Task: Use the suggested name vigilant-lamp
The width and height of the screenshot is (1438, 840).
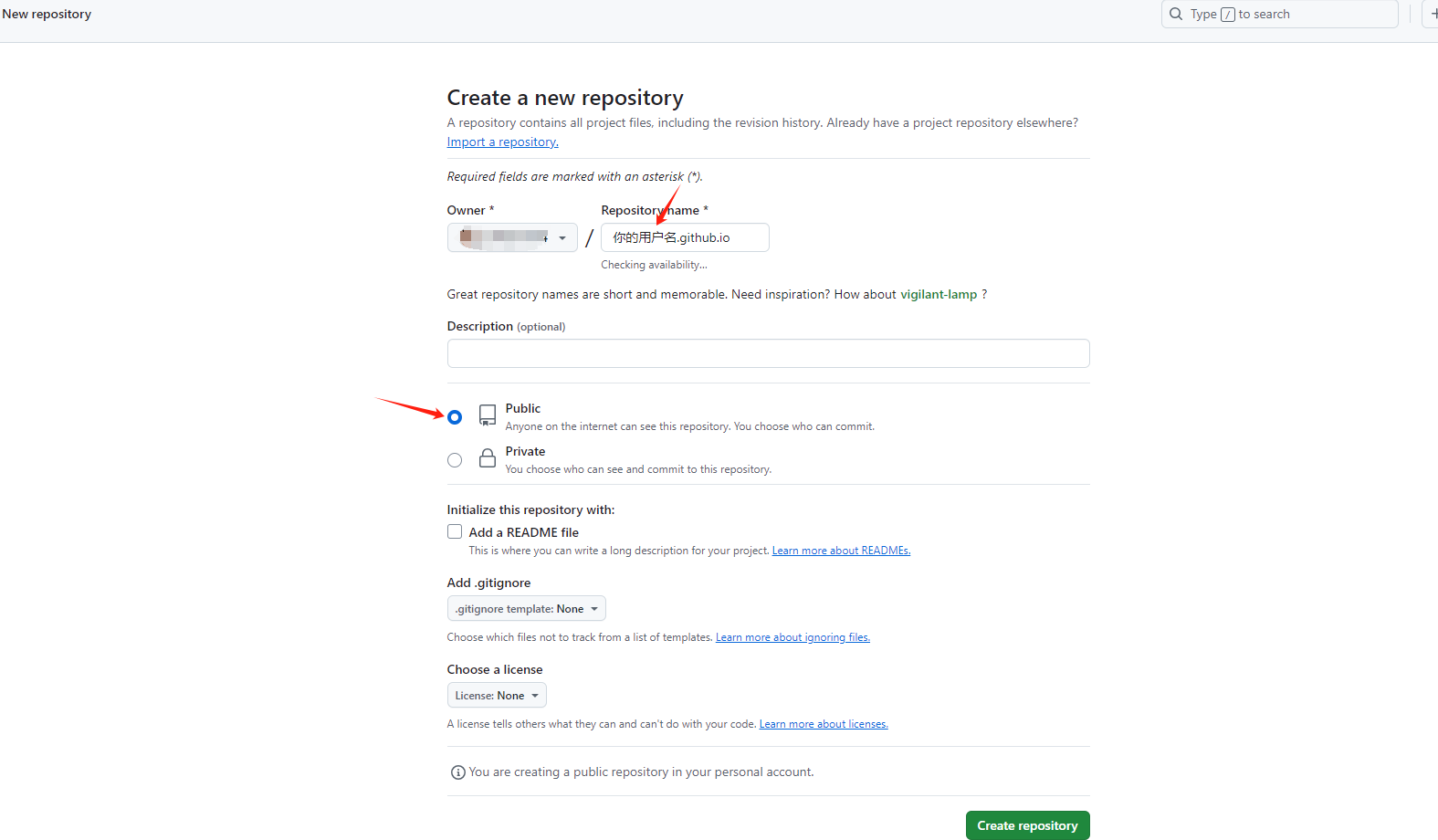Action: pos(939,294)
